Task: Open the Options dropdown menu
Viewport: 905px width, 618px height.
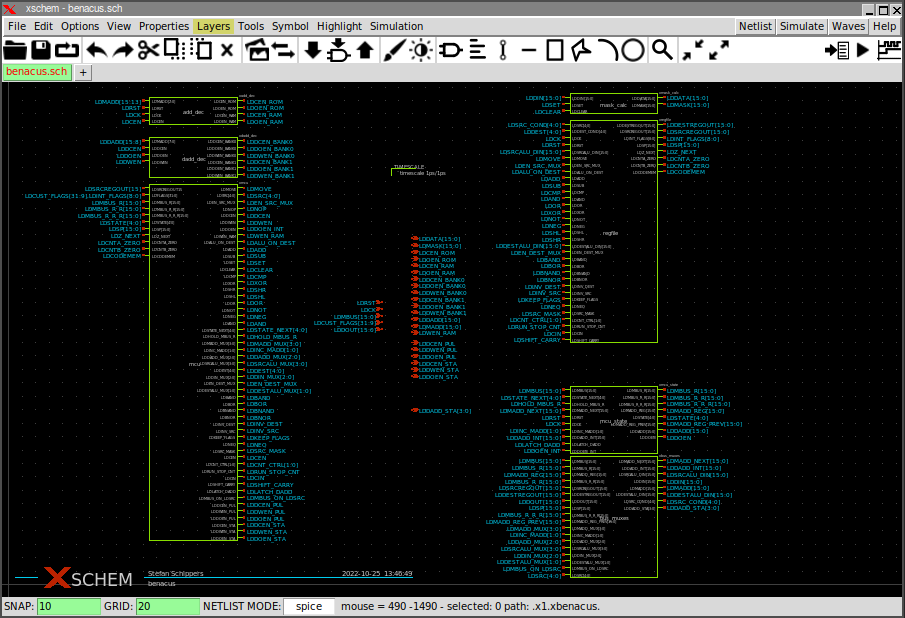Action: [x=80, y=26]
